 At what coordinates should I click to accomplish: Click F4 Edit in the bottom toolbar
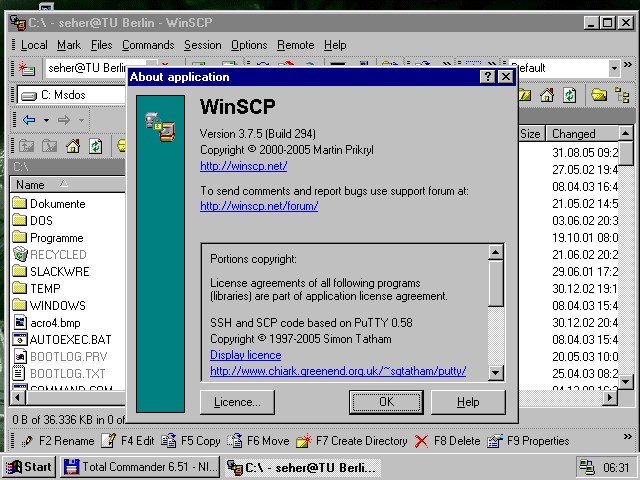(128, 441)
